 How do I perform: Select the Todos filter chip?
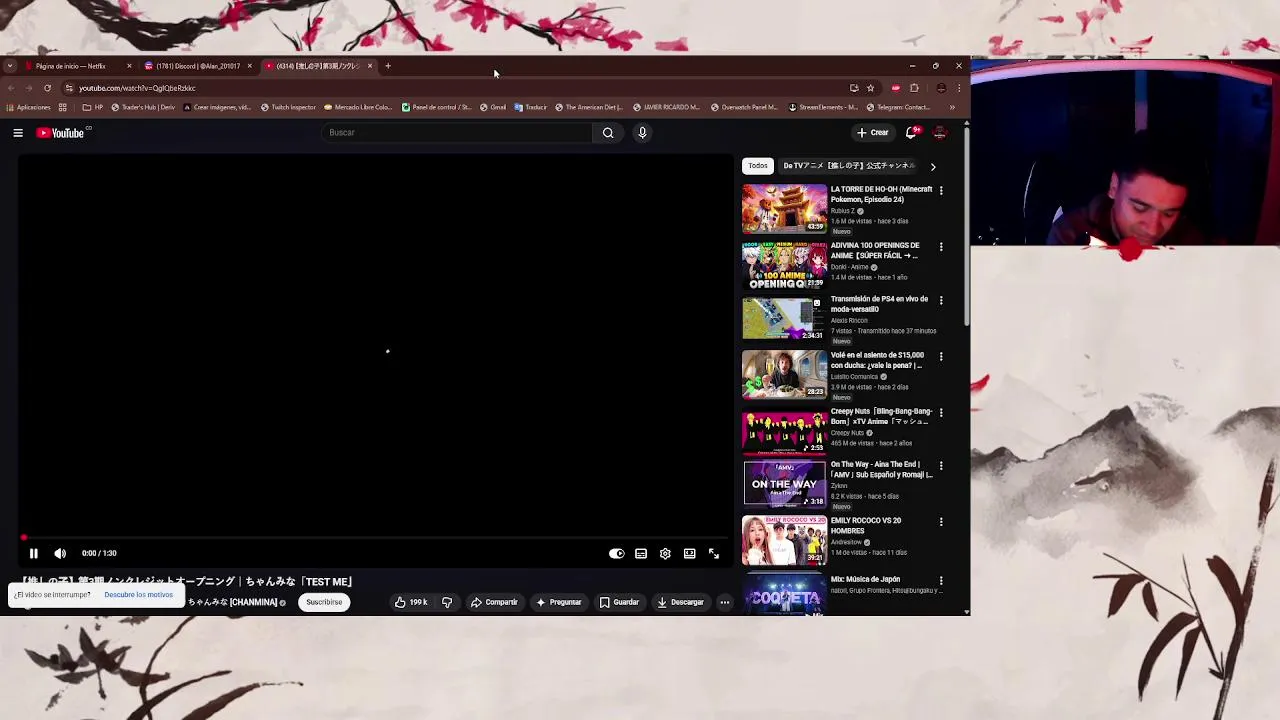(x=758, y=166)
